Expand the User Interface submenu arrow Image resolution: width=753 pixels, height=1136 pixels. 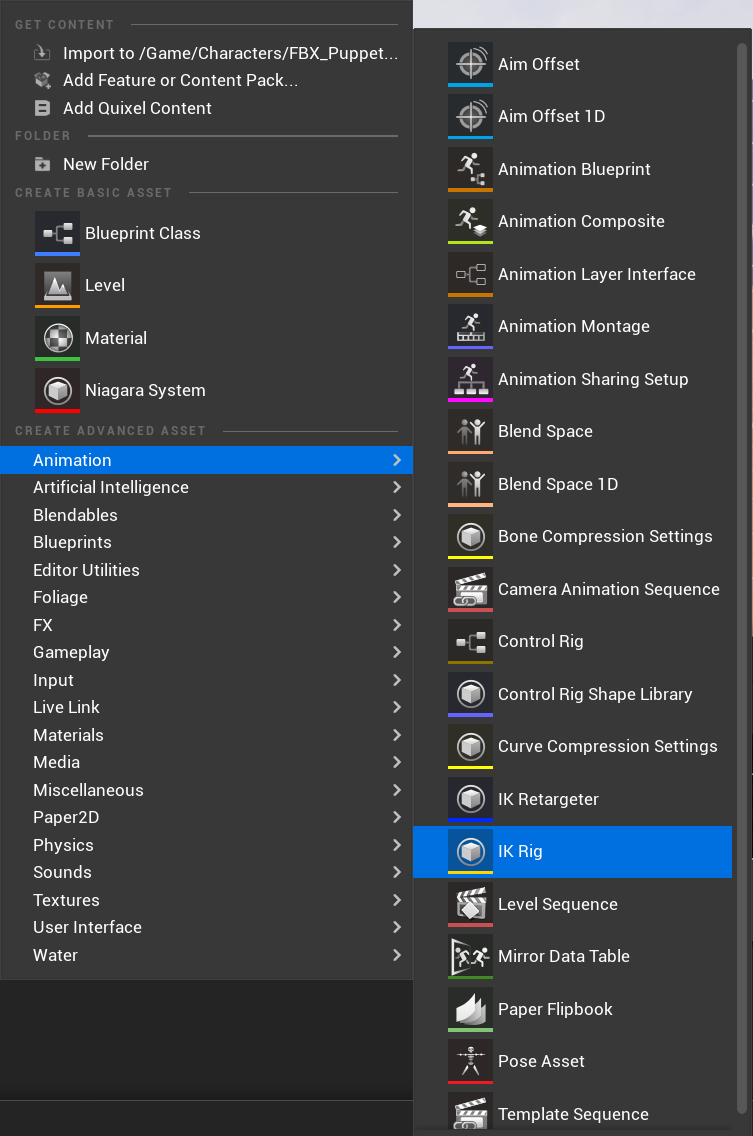397,927
